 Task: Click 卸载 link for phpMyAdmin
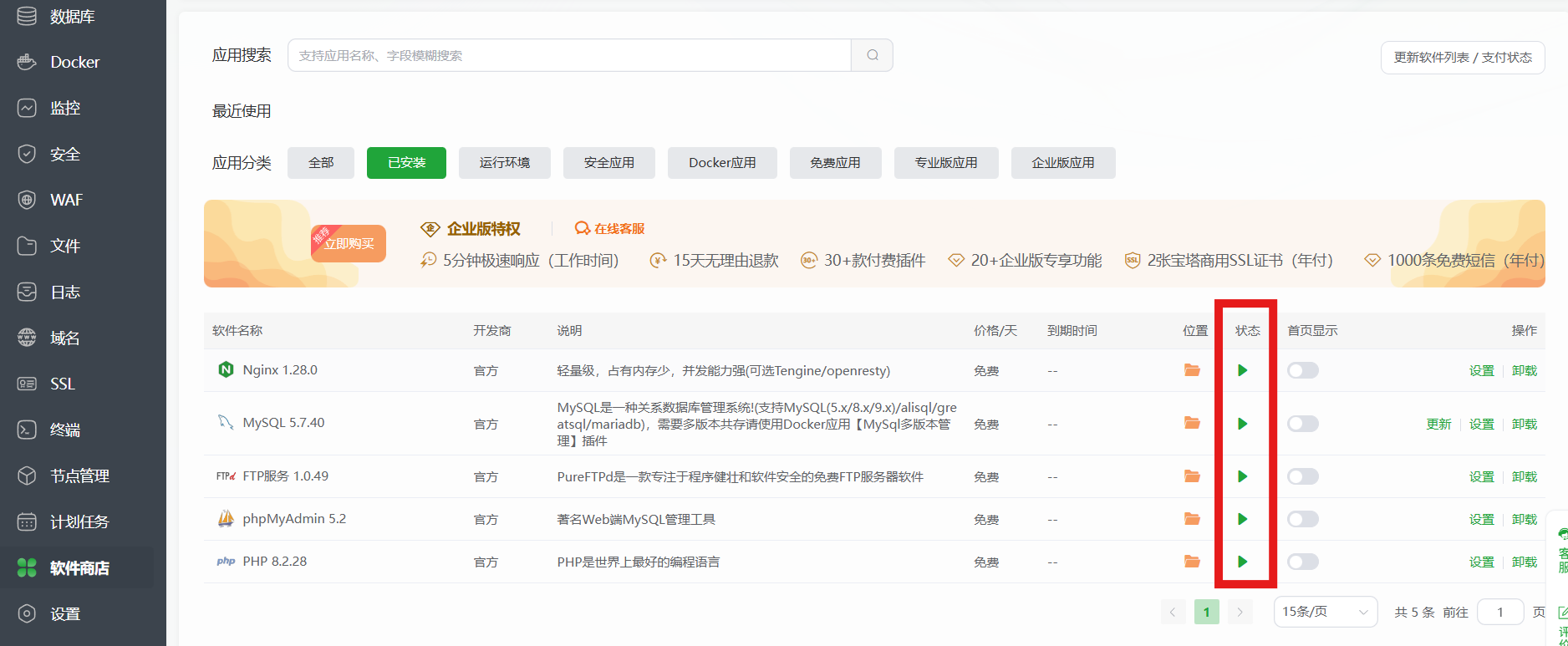[x=1524, y=519]
